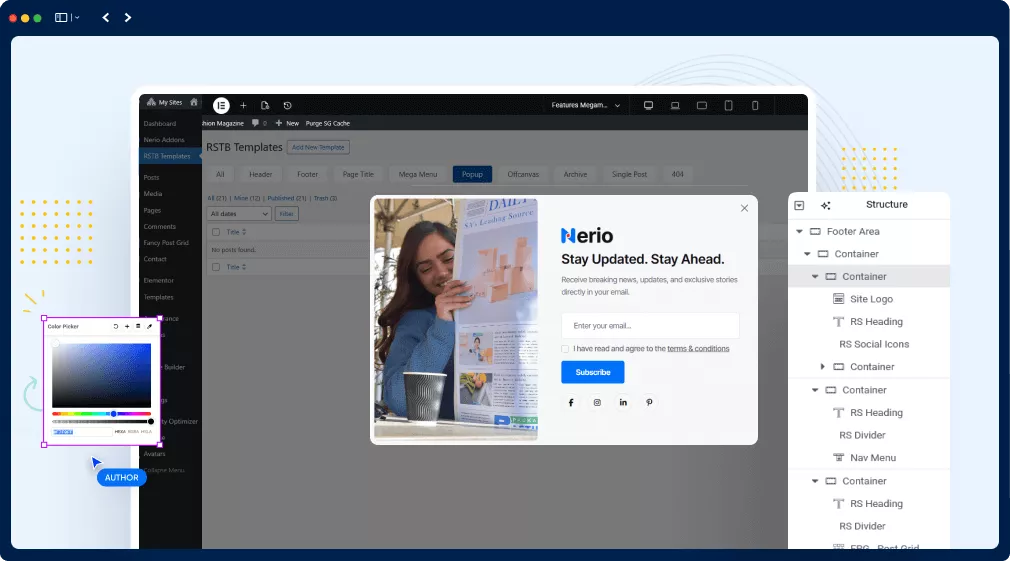The width and height of the screenshot is (1010, 561).
Task: Click the hex color value field
Action: (x=82, y=432)
